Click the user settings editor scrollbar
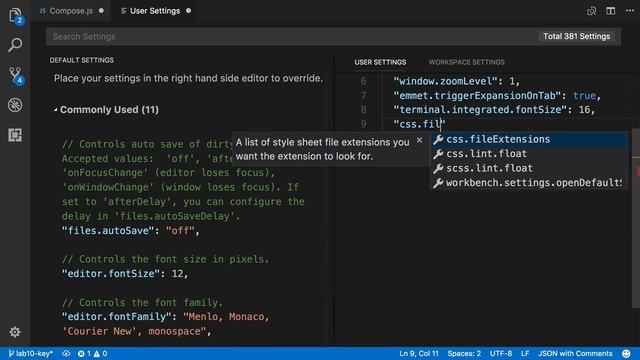This screenshot has width=640, height=360. tap(636, 218)
